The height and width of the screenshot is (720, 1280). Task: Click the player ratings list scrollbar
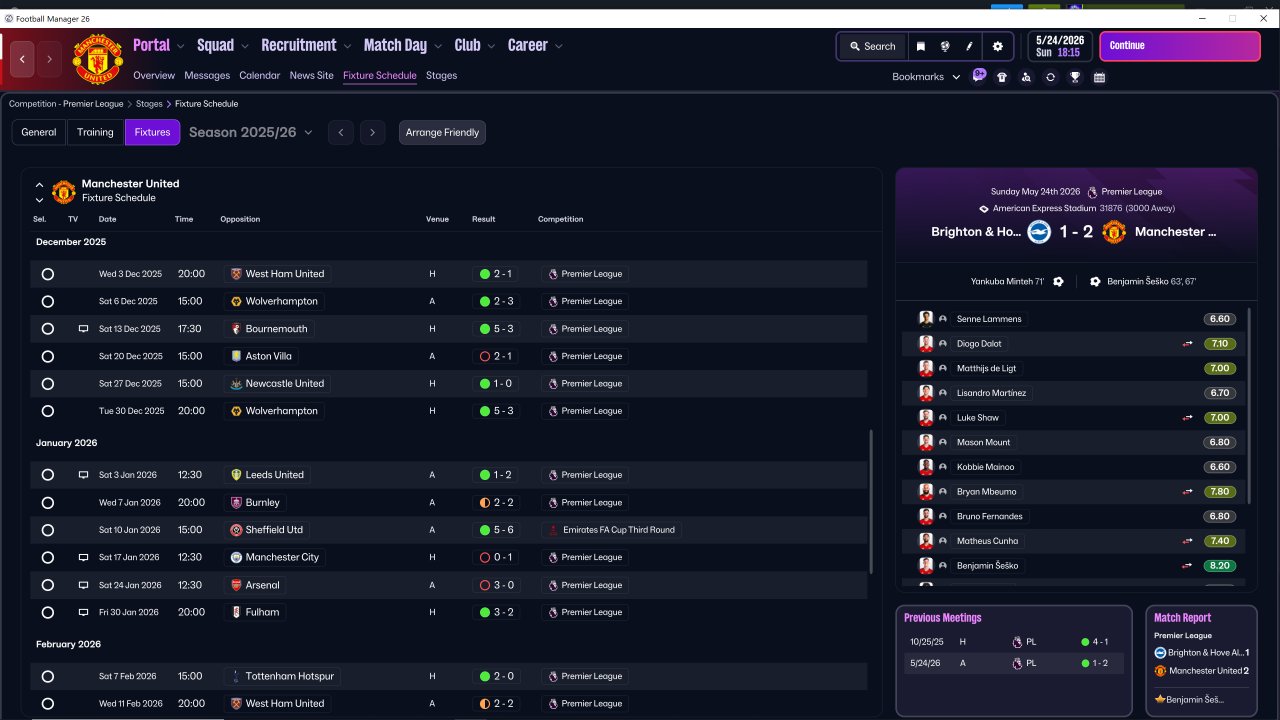[x=1249, y=405]
